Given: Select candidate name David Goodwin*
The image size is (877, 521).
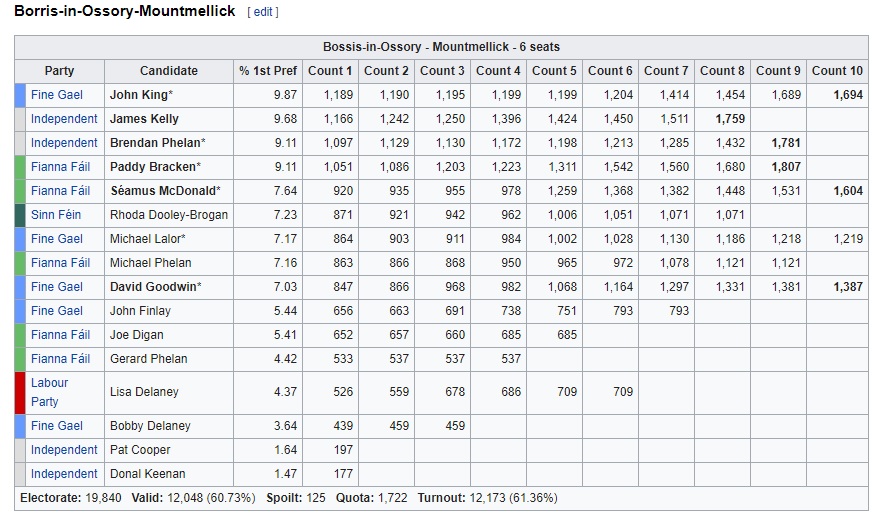Looking at the screenshot, I should pyautogui.click(x=155, y=287).
